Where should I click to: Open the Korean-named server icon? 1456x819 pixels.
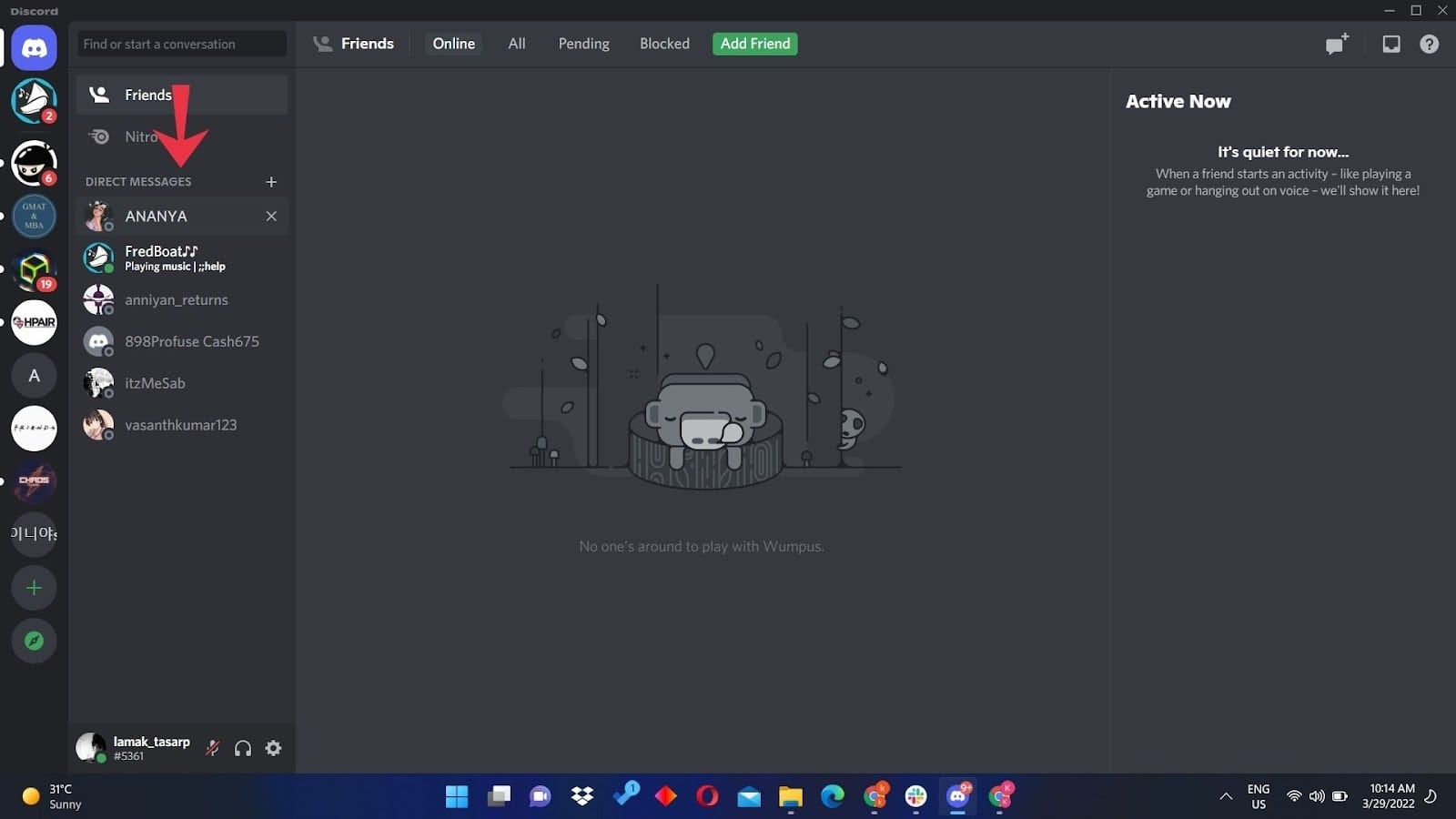pyautogui.click(x=34, y=533)
